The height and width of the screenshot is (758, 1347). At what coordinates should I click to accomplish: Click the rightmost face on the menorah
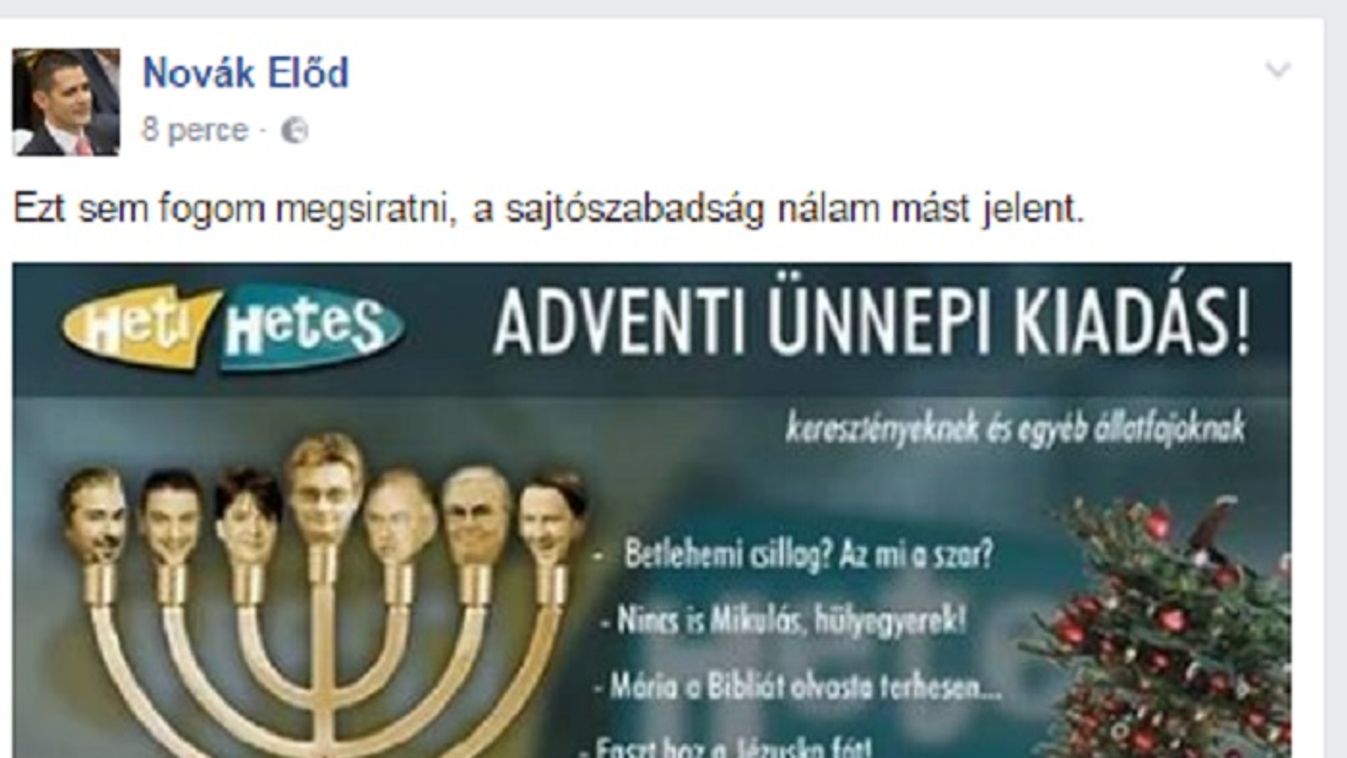tap(551, 517)
